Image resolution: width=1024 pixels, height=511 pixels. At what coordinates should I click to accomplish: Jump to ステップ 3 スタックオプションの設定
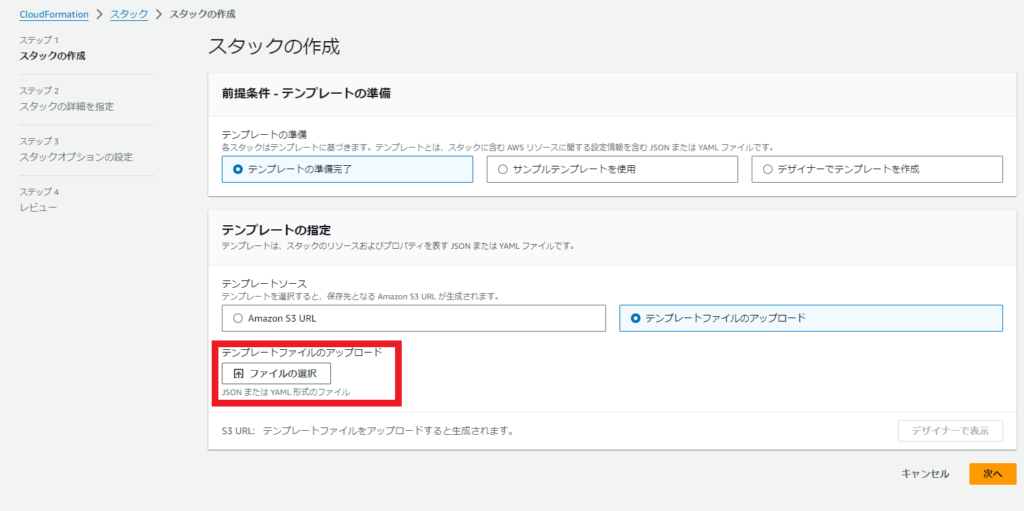tap(76, 157)
